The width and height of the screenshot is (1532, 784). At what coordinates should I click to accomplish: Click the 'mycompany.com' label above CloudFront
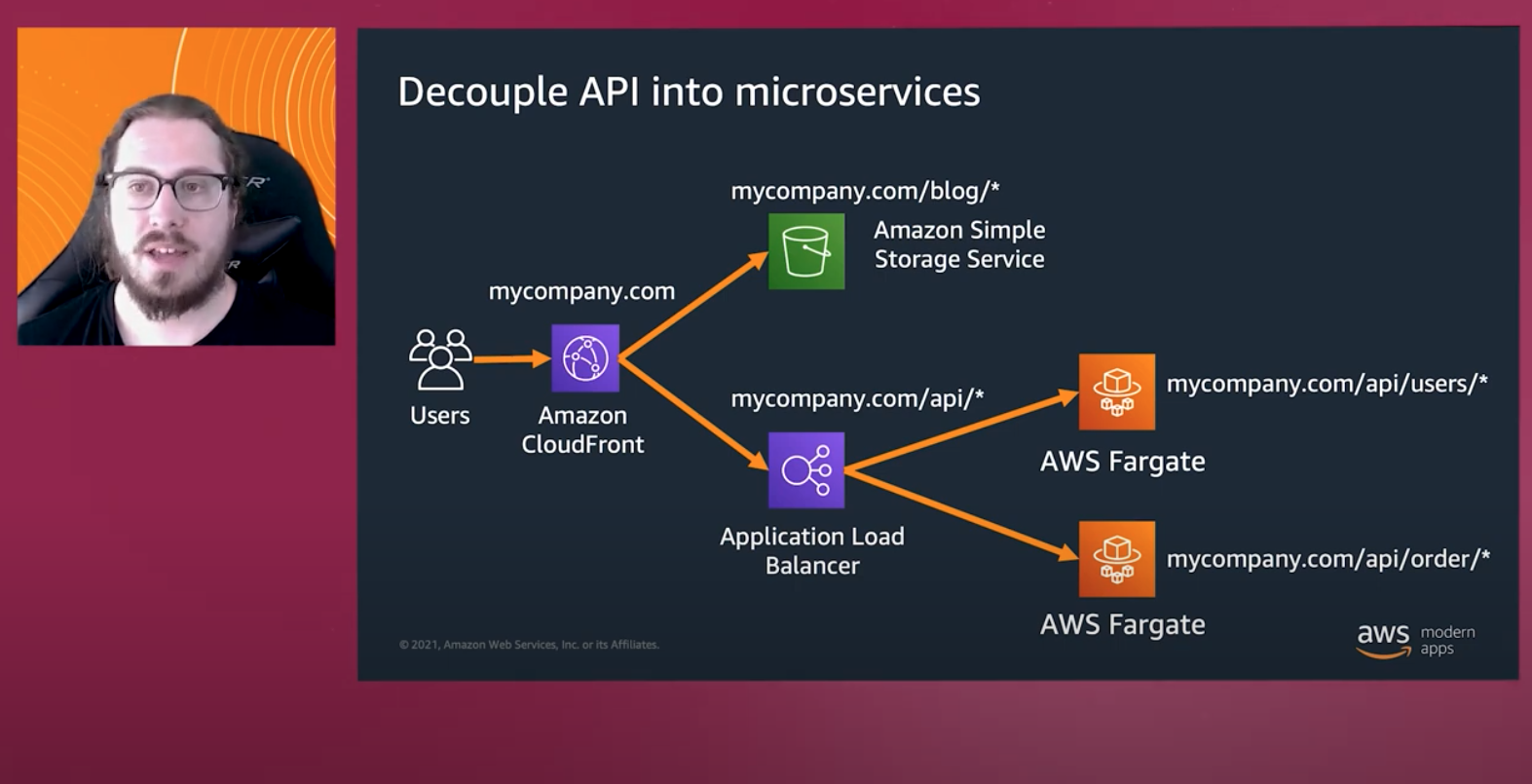[x=581, y=291]
